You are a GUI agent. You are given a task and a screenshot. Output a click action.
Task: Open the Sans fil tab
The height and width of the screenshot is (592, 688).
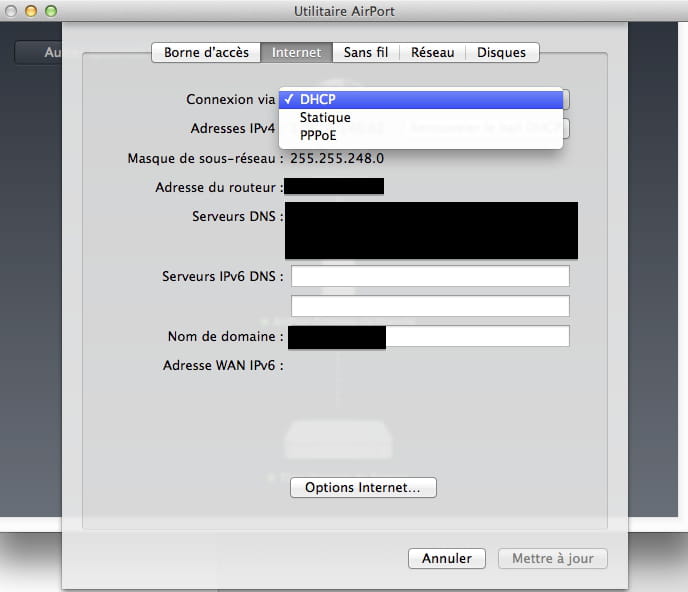tap(366, 53)
